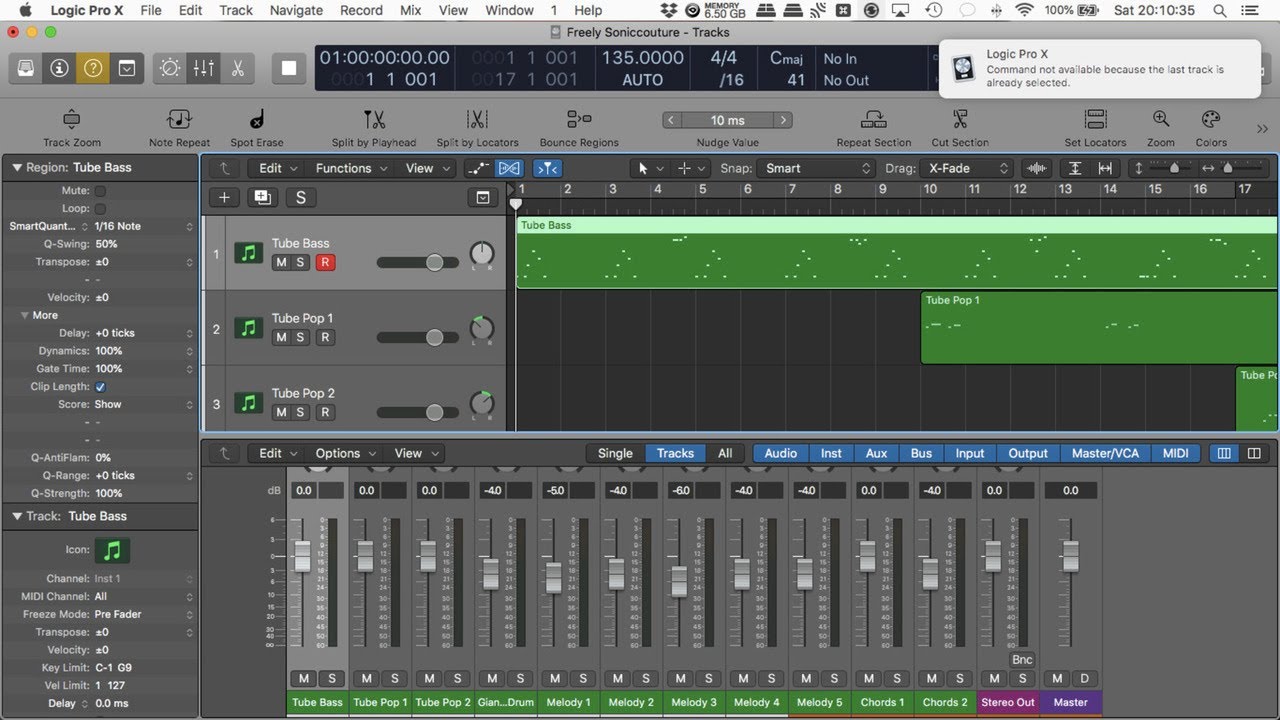
Task: Open the SmartQuantize 1/16 Note popup
Action: tap(143, 227)
